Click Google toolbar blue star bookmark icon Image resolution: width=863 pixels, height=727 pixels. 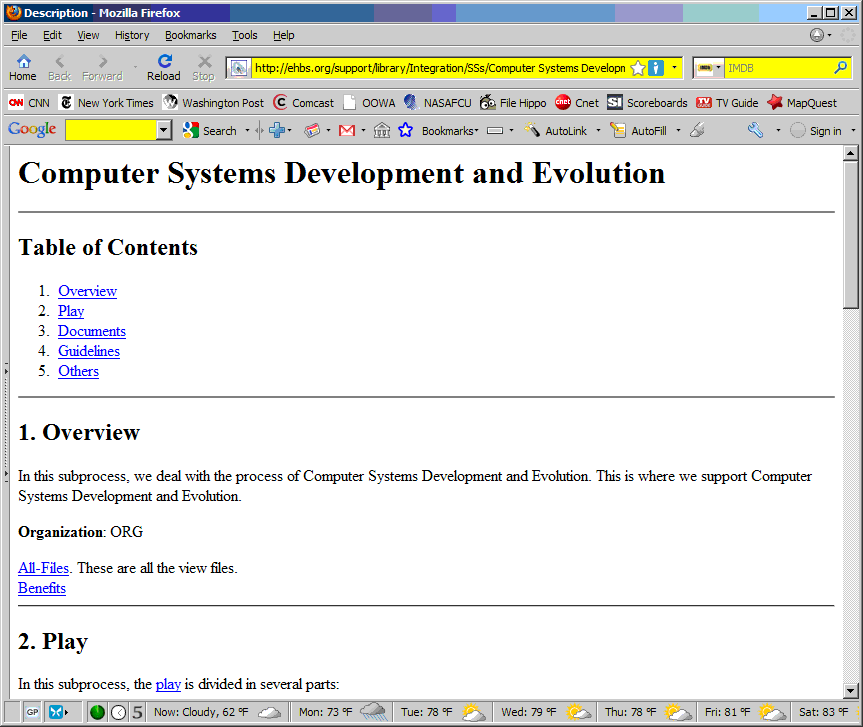(x=406, y=130)
